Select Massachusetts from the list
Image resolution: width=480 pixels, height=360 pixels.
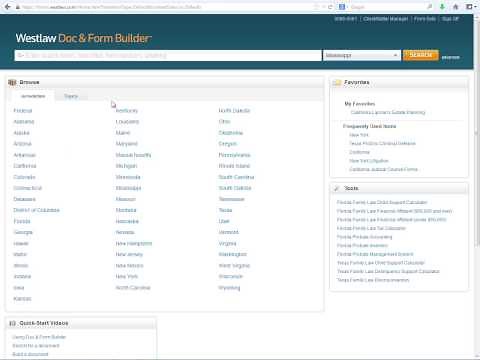[x=133, y=155]
